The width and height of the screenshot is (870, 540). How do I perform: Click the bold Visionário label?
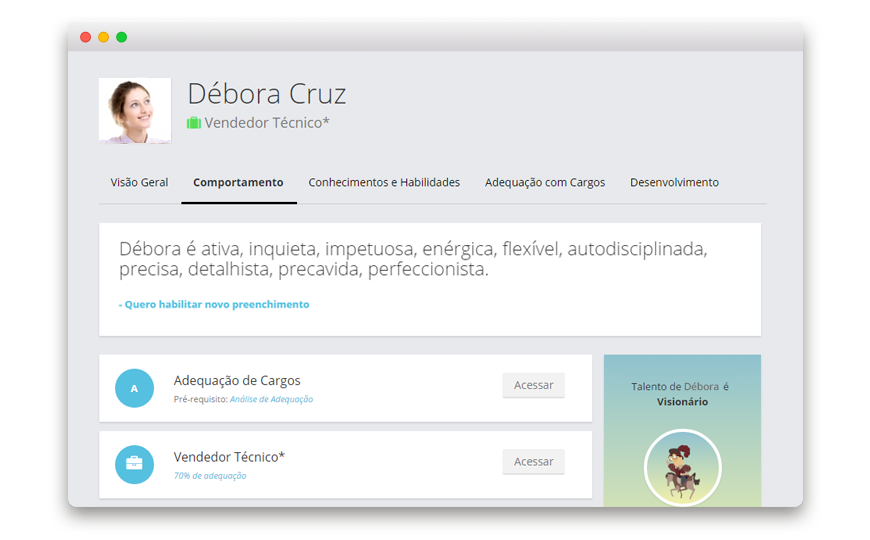click(682, 401)
